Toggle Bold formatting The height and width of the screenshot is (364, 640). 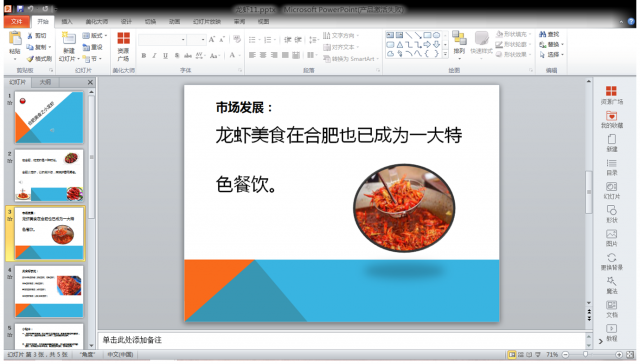point(144,55)
